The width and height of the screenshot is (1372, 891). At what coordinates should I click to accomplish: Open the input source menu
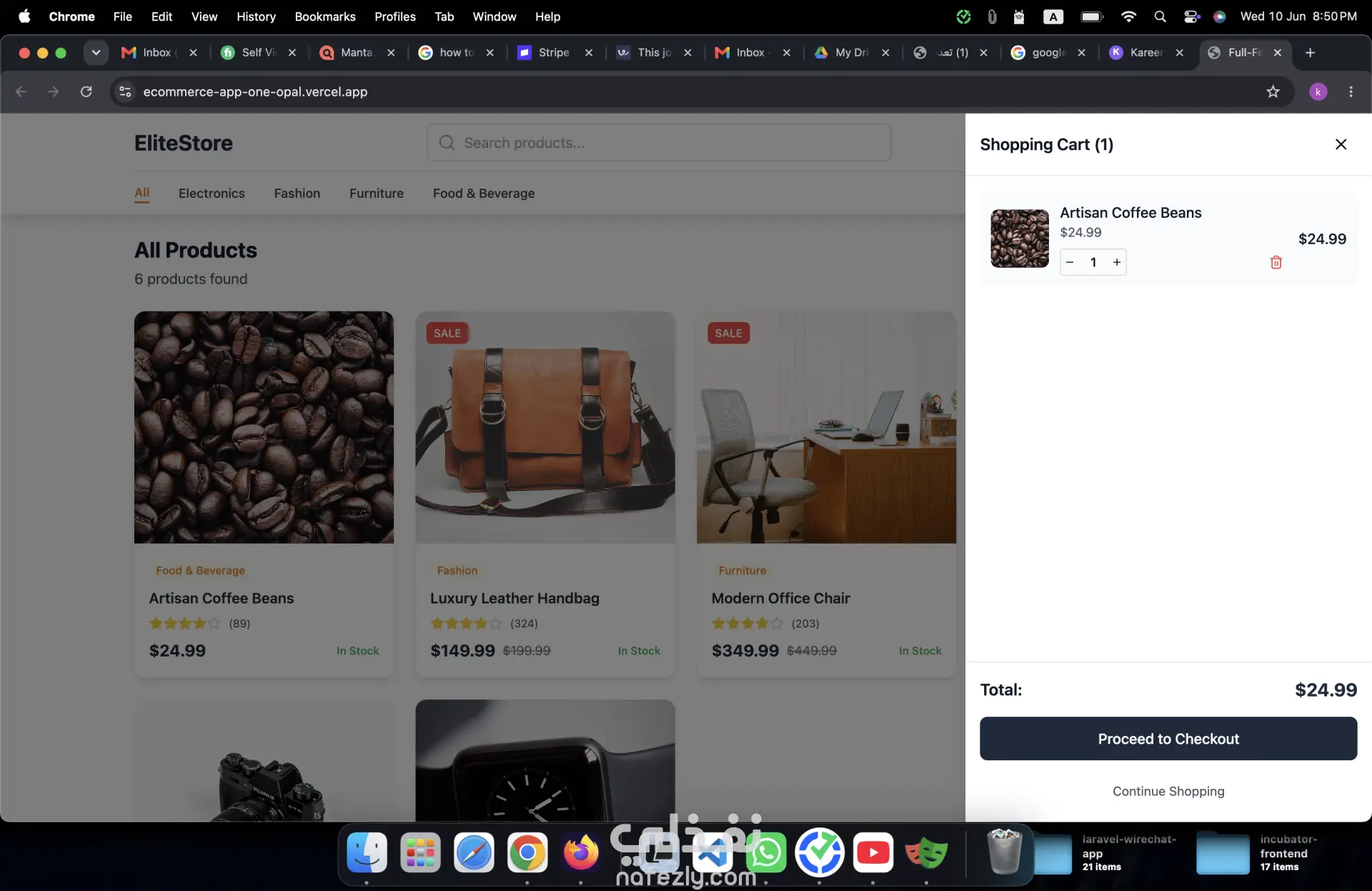pyautogui.click(x=1053, y=16)
